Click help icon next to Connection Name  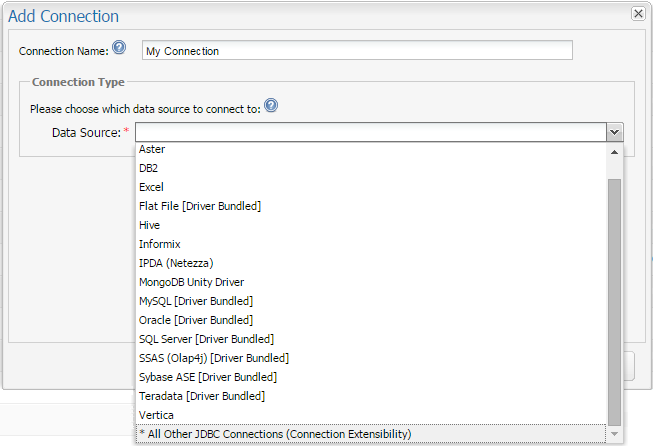pyautogui.click(x=119, y=48)
